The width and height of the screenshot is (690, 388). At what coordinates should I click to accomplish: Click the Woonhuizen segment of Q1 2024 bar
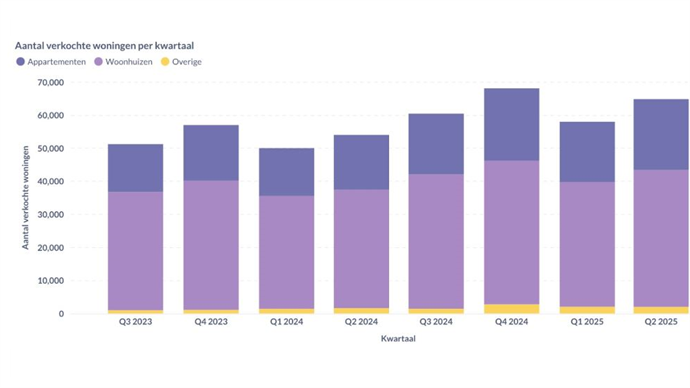pyautogui.click(x=286, y=253)
